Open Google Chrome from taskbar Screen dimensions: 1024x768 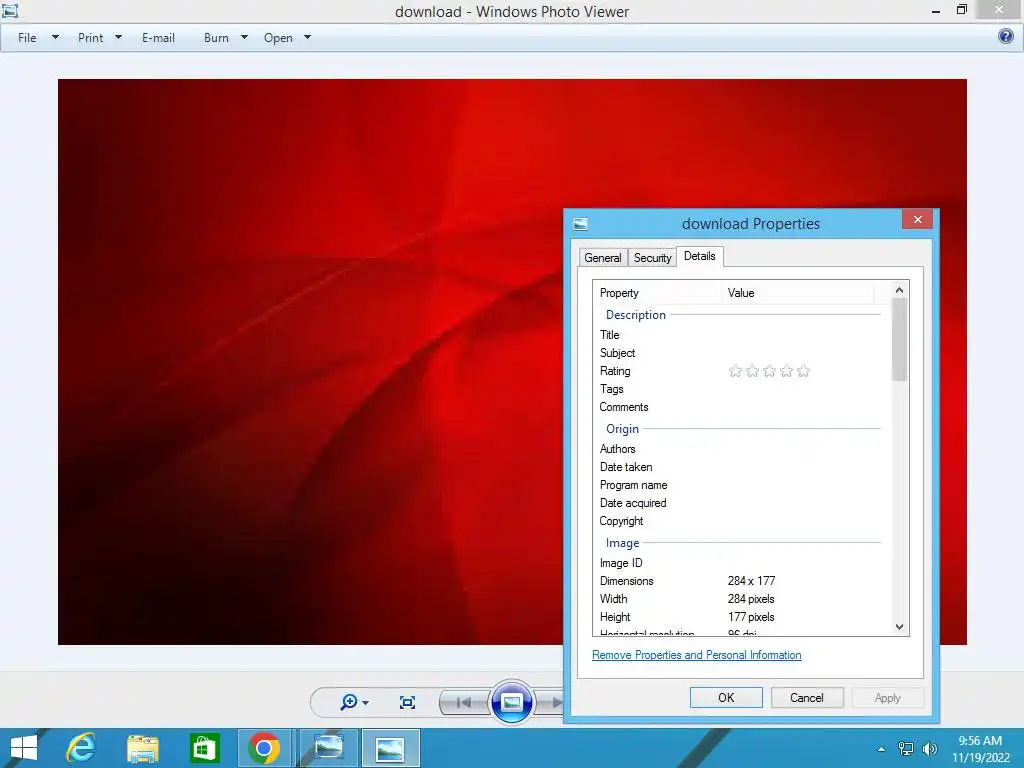pyautogui.click(x=264, y=748)
